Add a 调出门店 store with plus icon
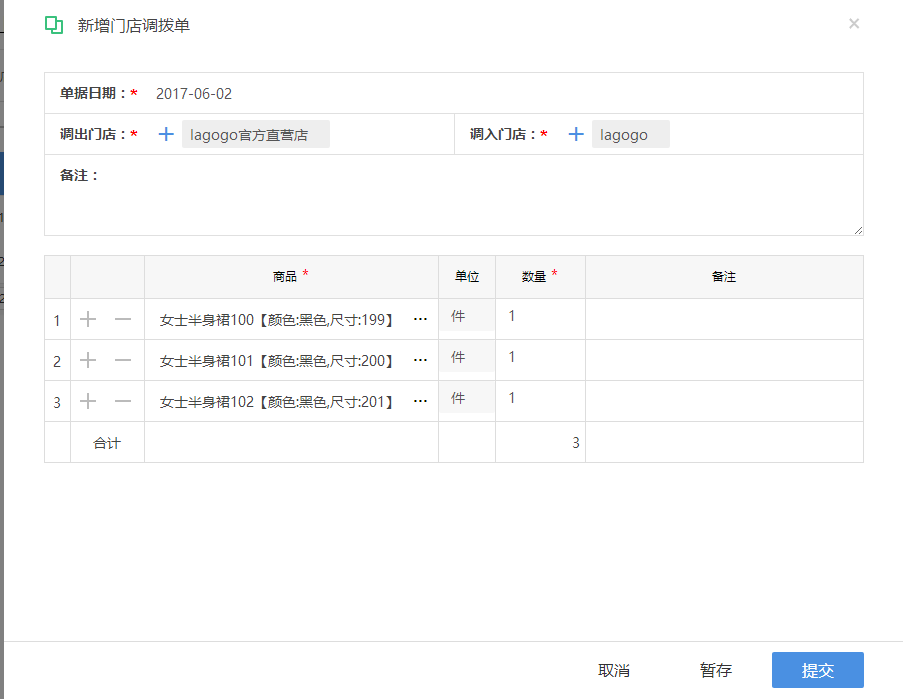Viewport: 903px width, 699px height. tap(166, 134)
